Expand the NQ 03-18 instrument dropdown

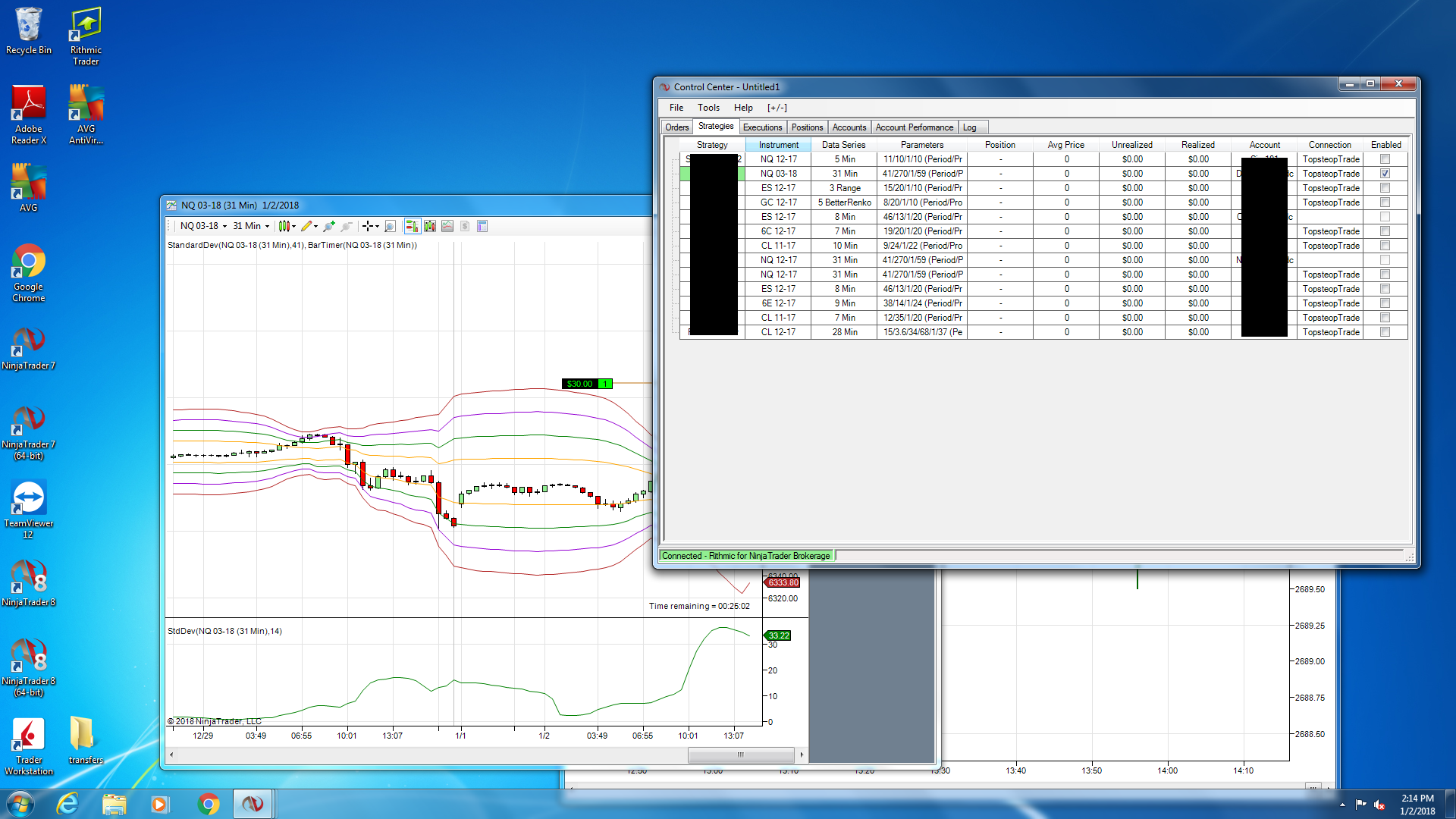pyautogui.click(x=224, y=226)
